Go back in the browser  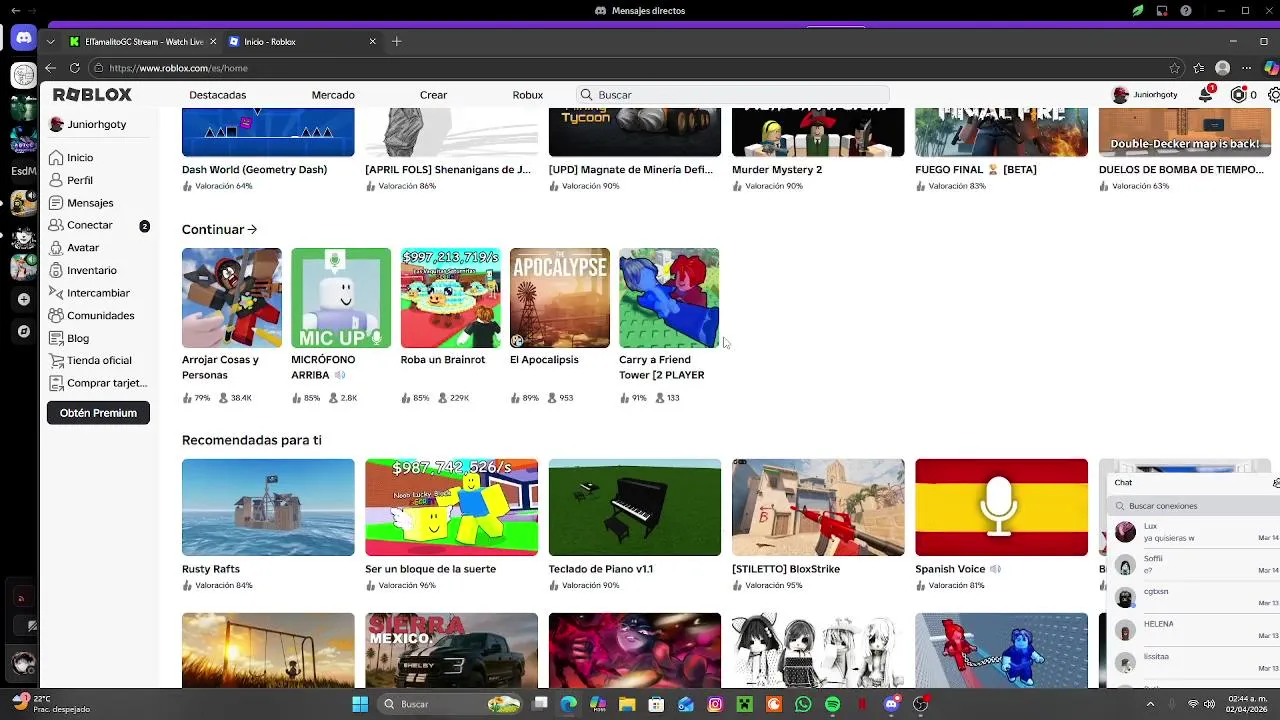pos(50,68)
